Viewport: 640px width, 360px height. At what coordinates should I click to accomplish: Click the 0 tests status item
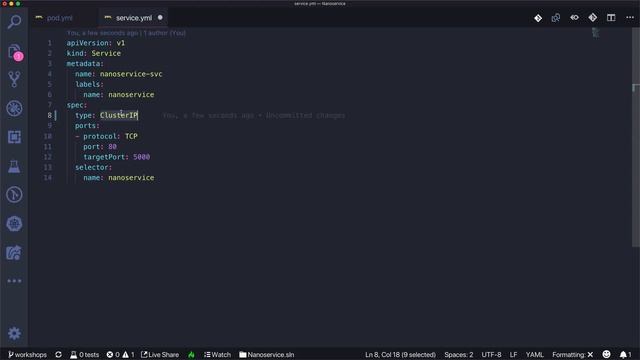(84, 355)
